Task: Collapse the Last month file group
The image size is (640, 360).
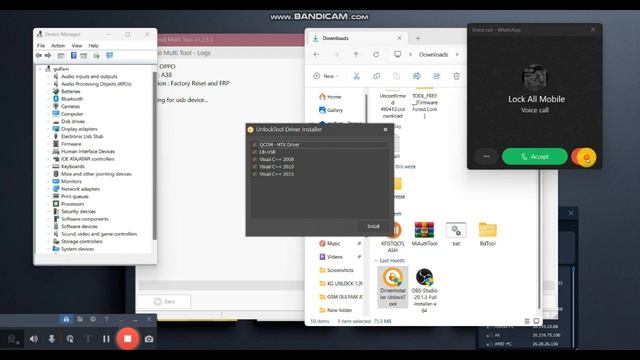Action: [x=376, y=260]
